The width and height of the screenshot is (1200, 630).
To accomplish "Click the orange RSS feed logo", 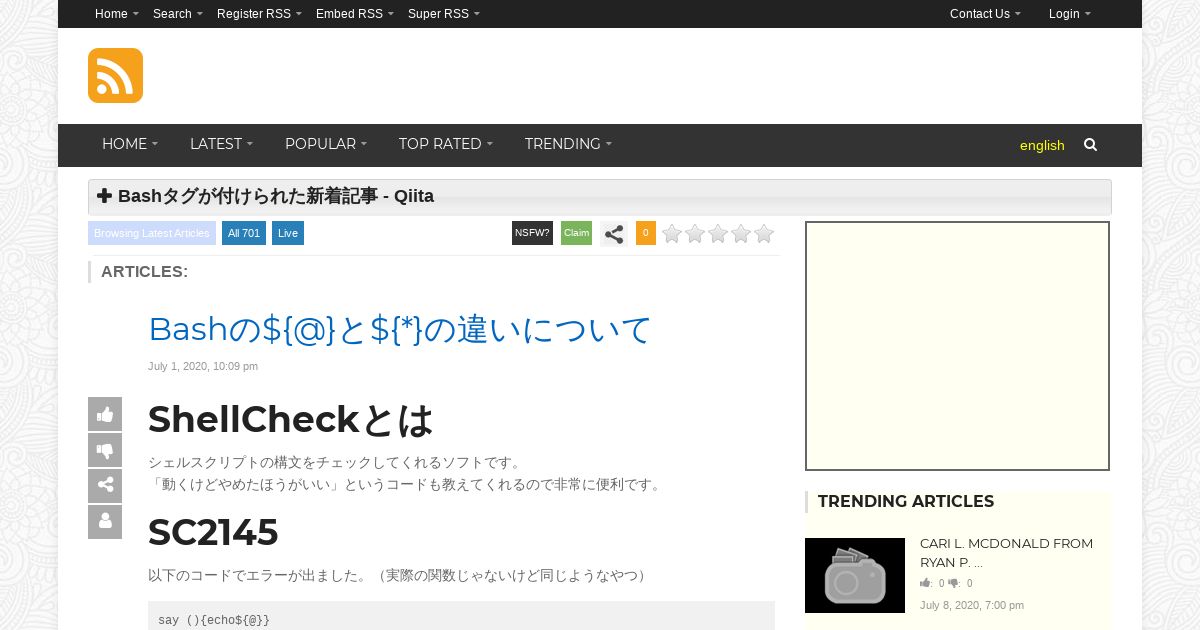I will pyautogui.click(x=115, y=75).
